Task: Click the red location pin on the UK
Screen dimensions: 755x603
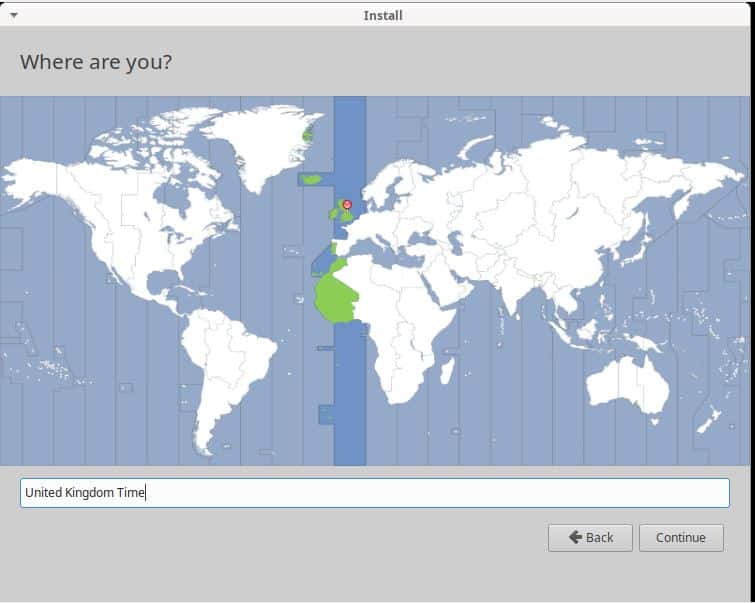Action: pyautogui.click(x=347, y=205)
